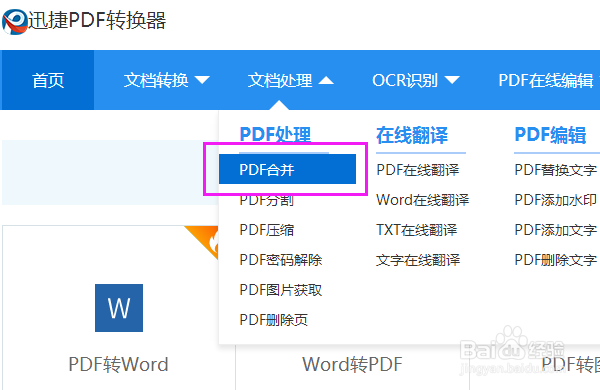Open the Word转PDF card
Image resolution: width=600 pixels, height=390 pixels.
352,364
